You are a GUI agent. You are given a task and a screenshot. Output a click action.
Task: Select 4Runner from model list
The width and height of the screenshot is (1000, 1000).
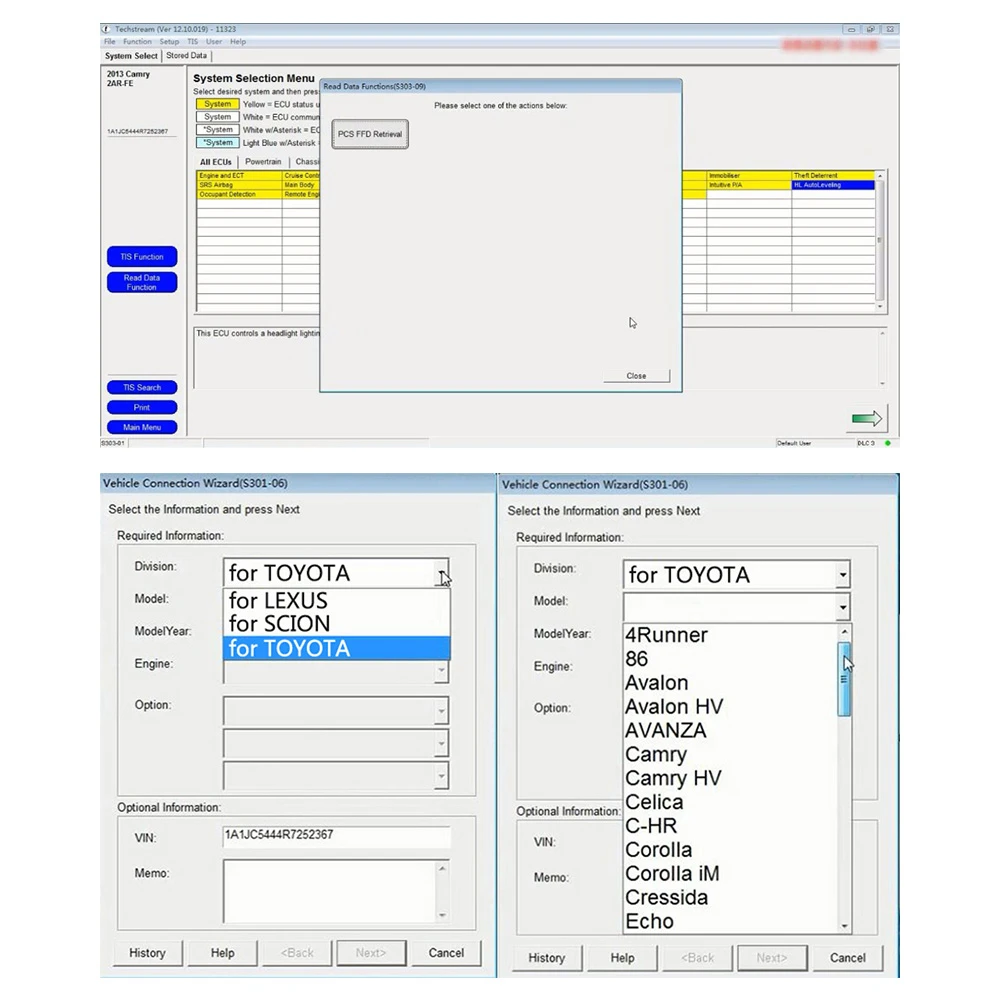[730, 635]
